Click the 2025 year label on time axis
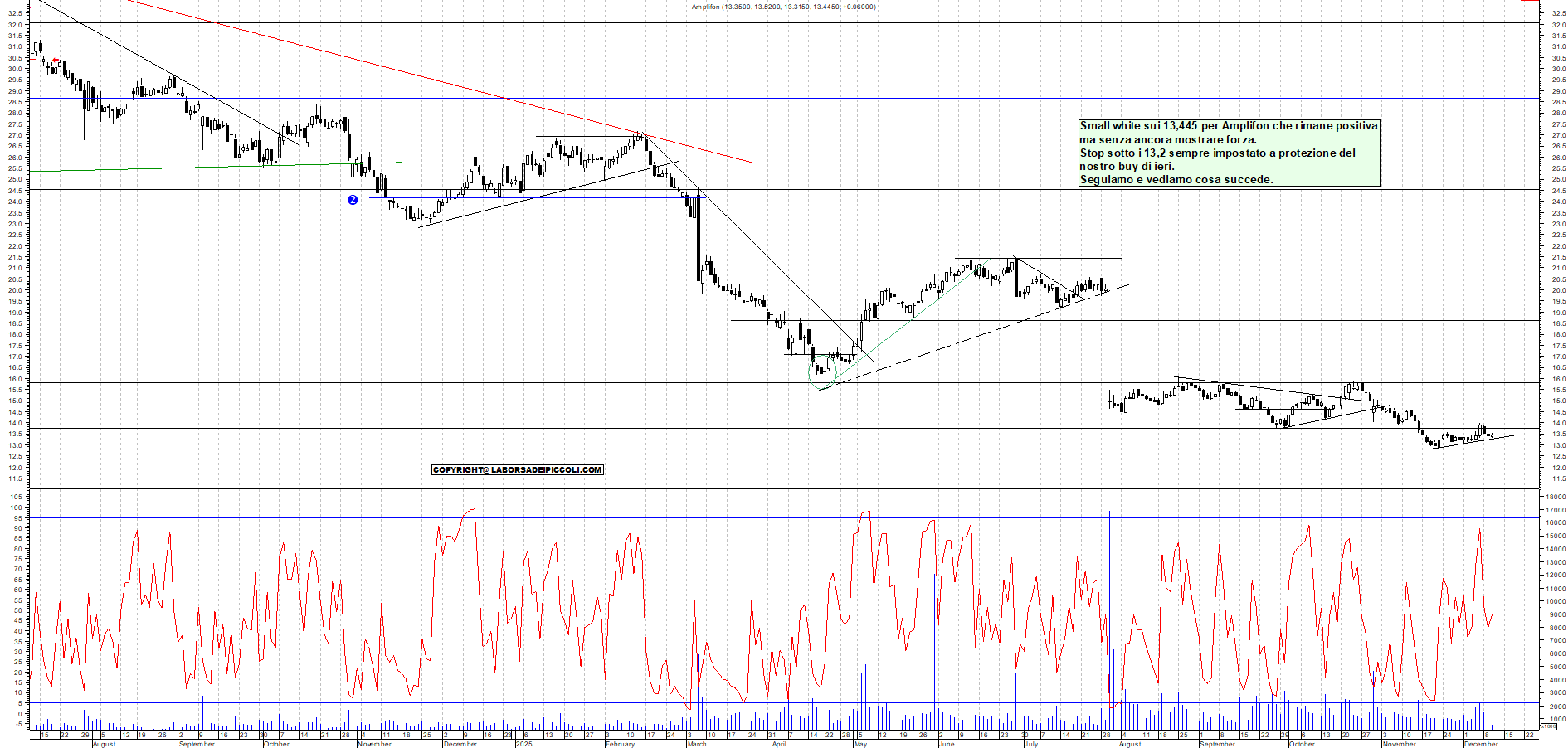The width and height of the screenshot is (1568, 748). pos(523,744)
